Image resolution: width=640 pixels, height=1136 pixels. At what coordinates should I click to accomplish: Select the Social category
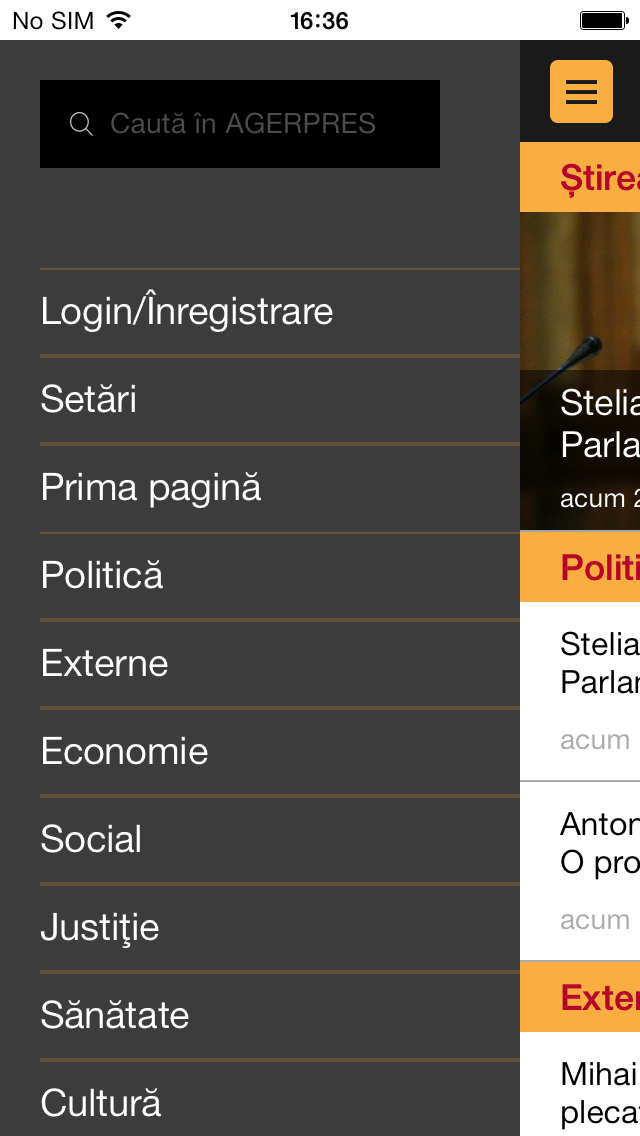click(280, 840)
